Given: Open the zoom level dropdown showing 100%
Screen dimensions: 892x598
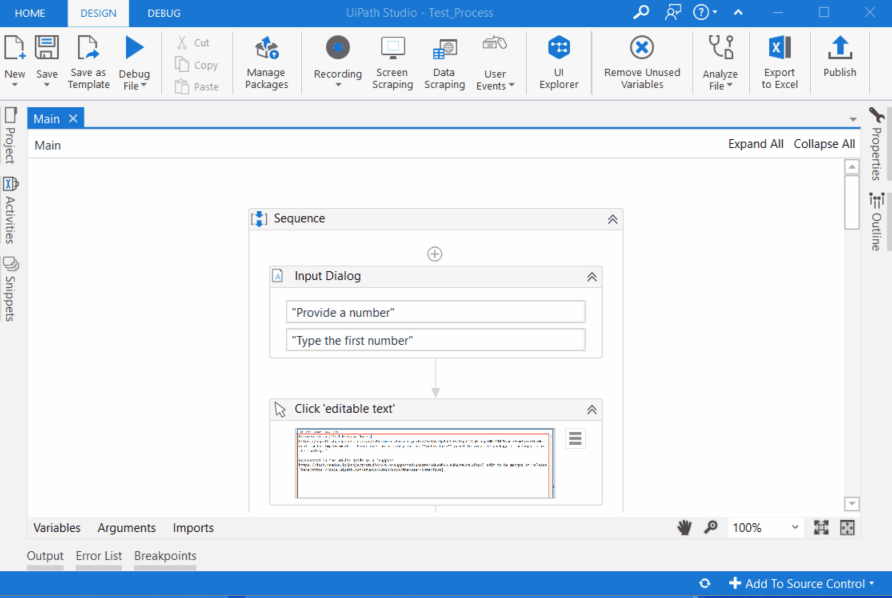Looking at the screenshot, I should (x=765, y=527).
